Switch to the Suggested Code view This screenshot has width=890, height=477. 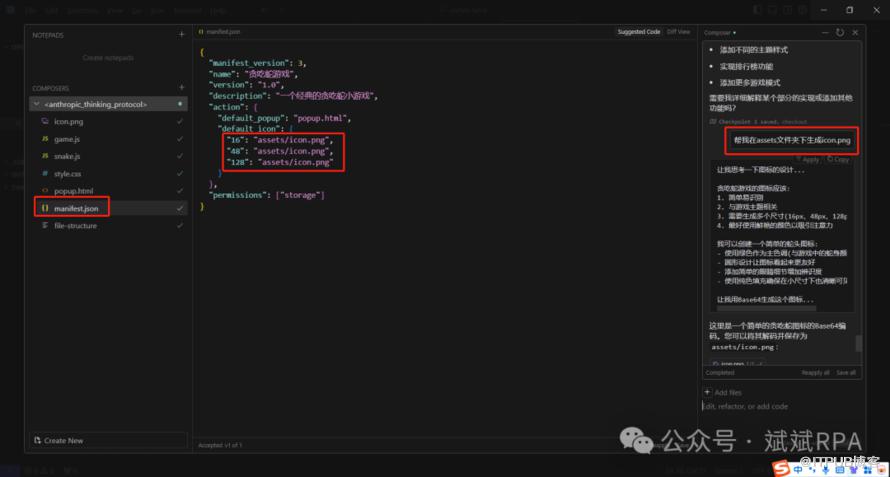[639, 32]
